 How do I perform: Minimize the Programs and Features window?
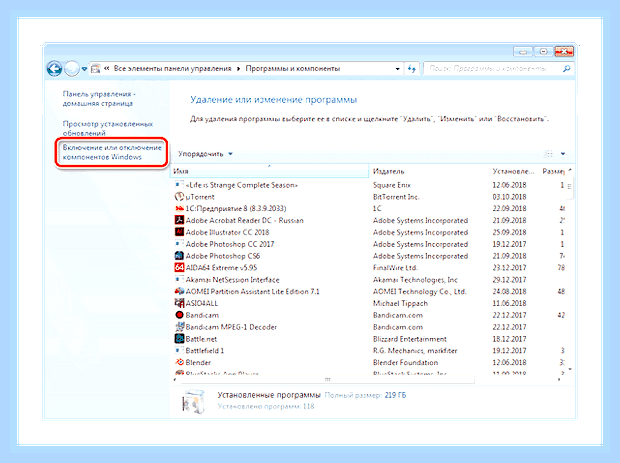click(x=523, y=52)
